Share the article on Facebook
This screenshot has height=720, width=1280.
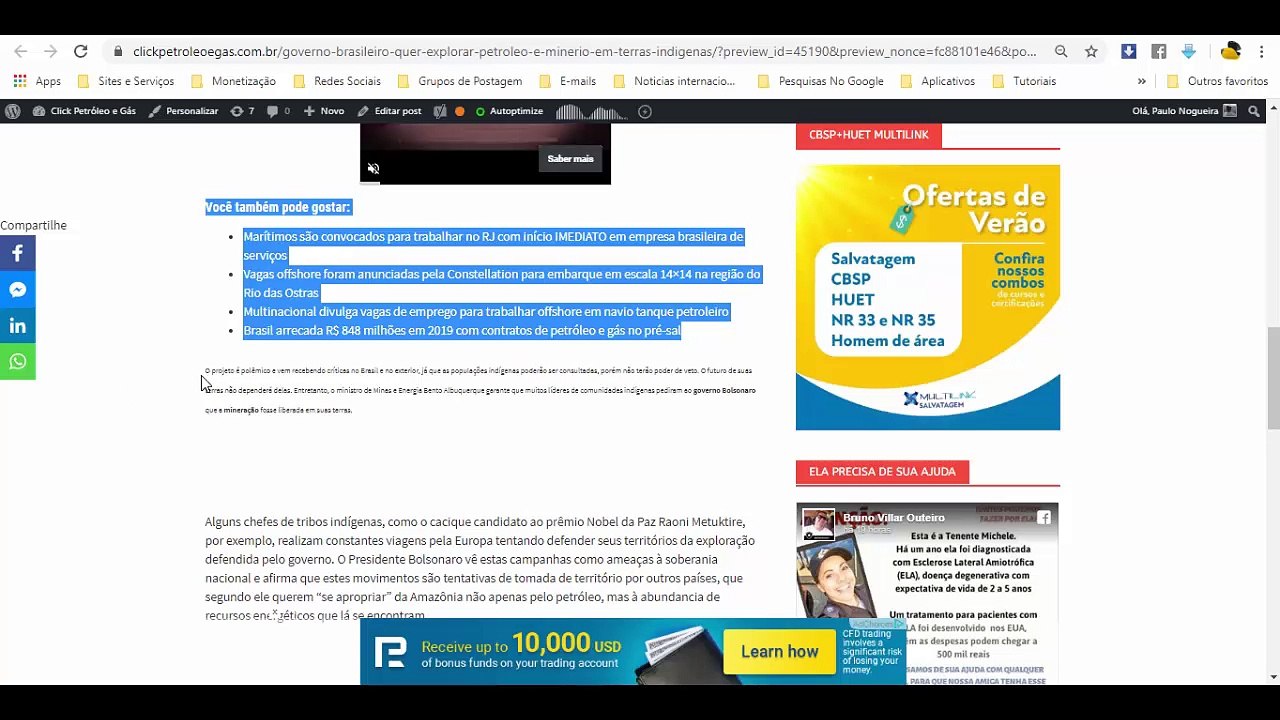coord(18,254)
